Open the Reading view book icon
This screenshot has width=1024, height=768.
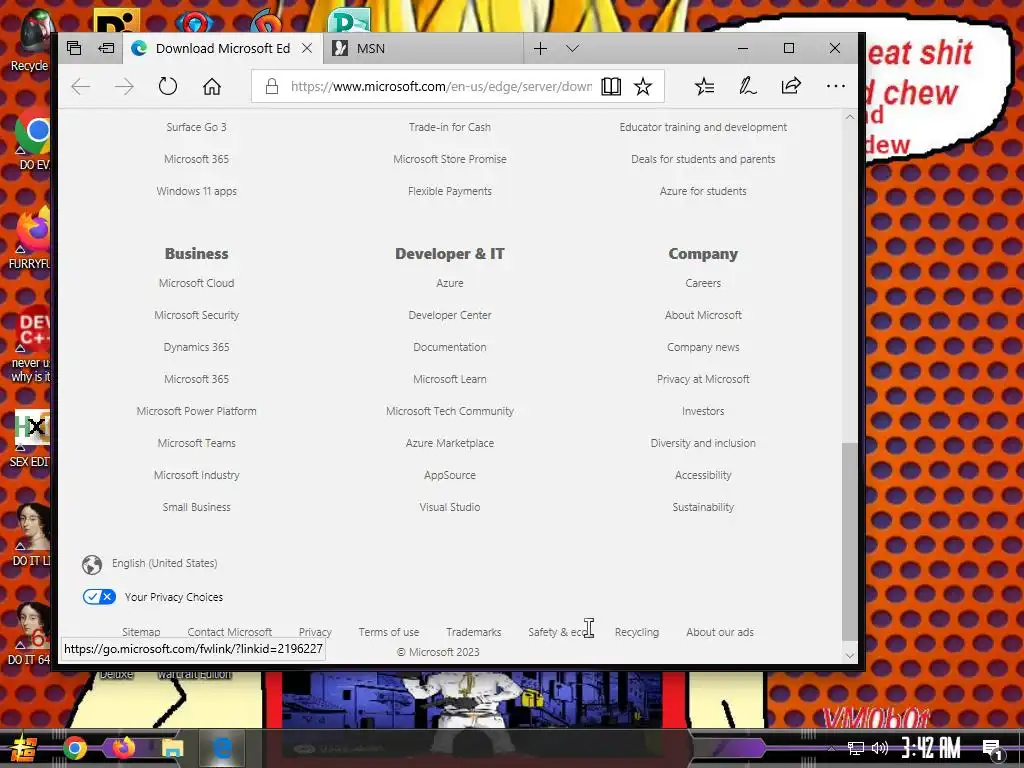pyautogui.click(x=611, y=86)
